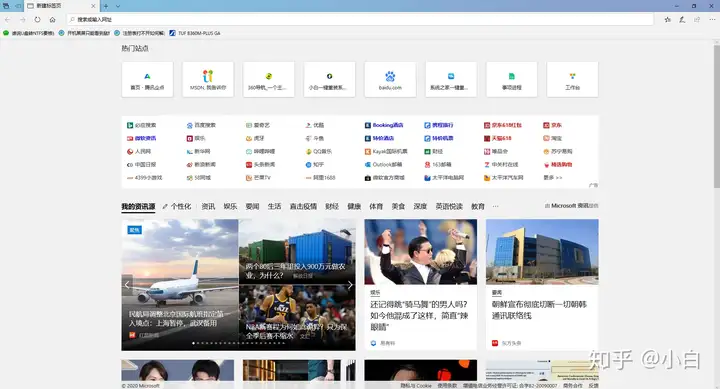This screenshot has height=389, width=720.
Task: Open the 微软官方商城 link
Action: 385,177
